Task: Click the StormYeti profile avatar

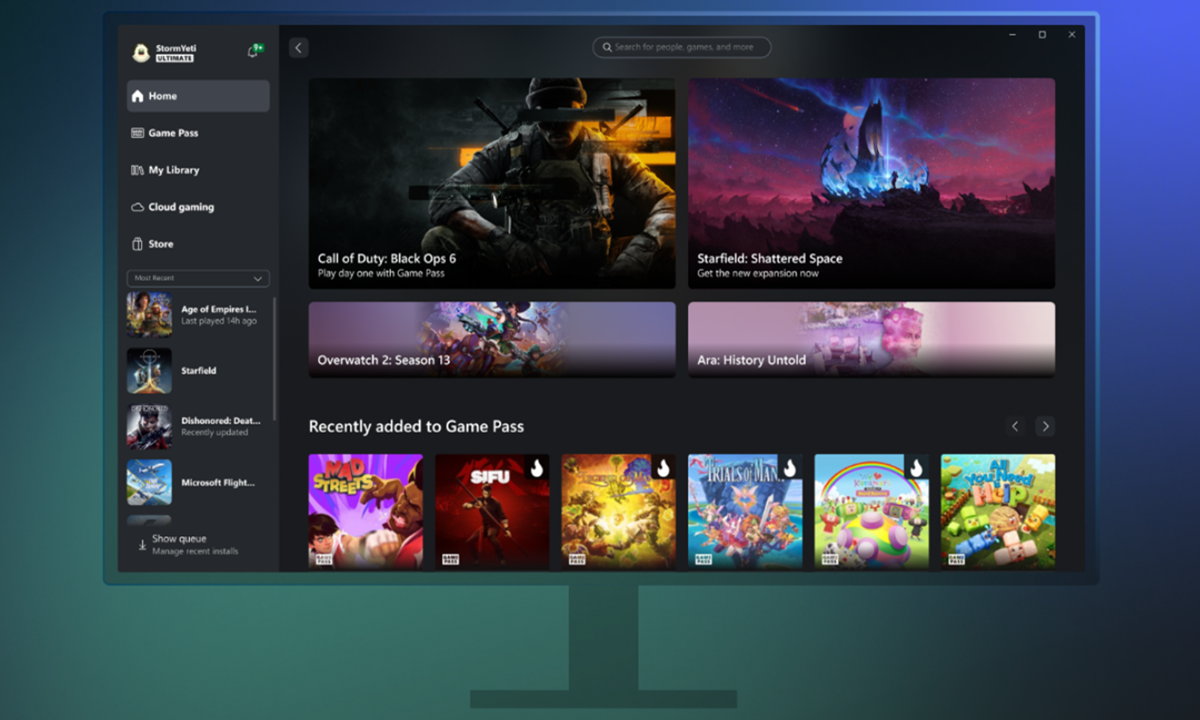Action: 140,54
